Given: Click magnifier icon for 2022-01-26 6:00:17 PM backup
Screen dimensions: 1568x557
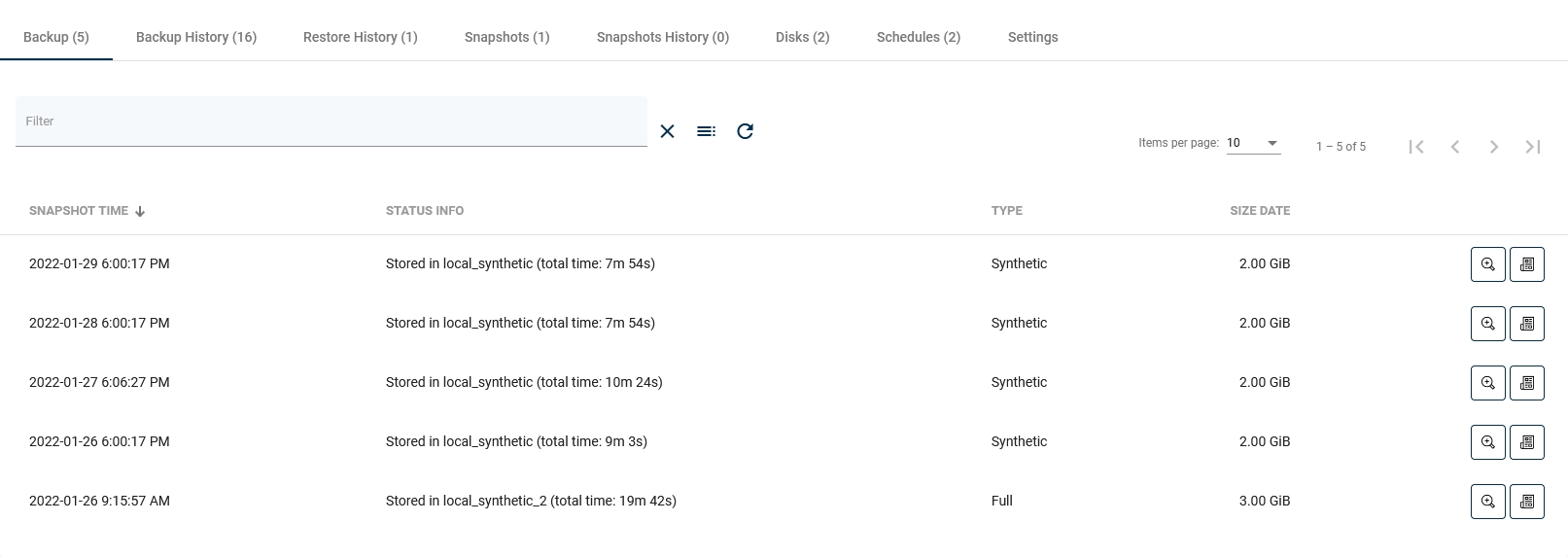Looking at the screenshot, I should [1487, 442].
